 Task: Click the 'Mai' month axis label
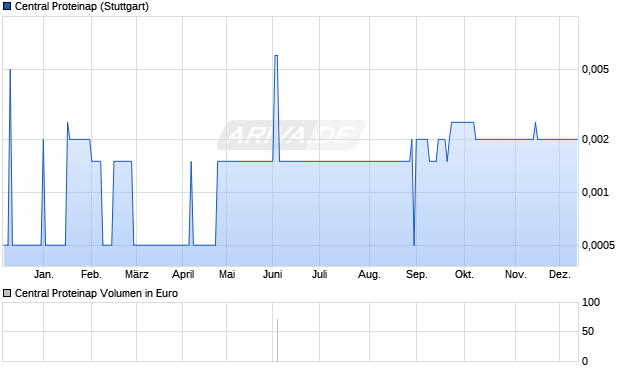[227, 274]
